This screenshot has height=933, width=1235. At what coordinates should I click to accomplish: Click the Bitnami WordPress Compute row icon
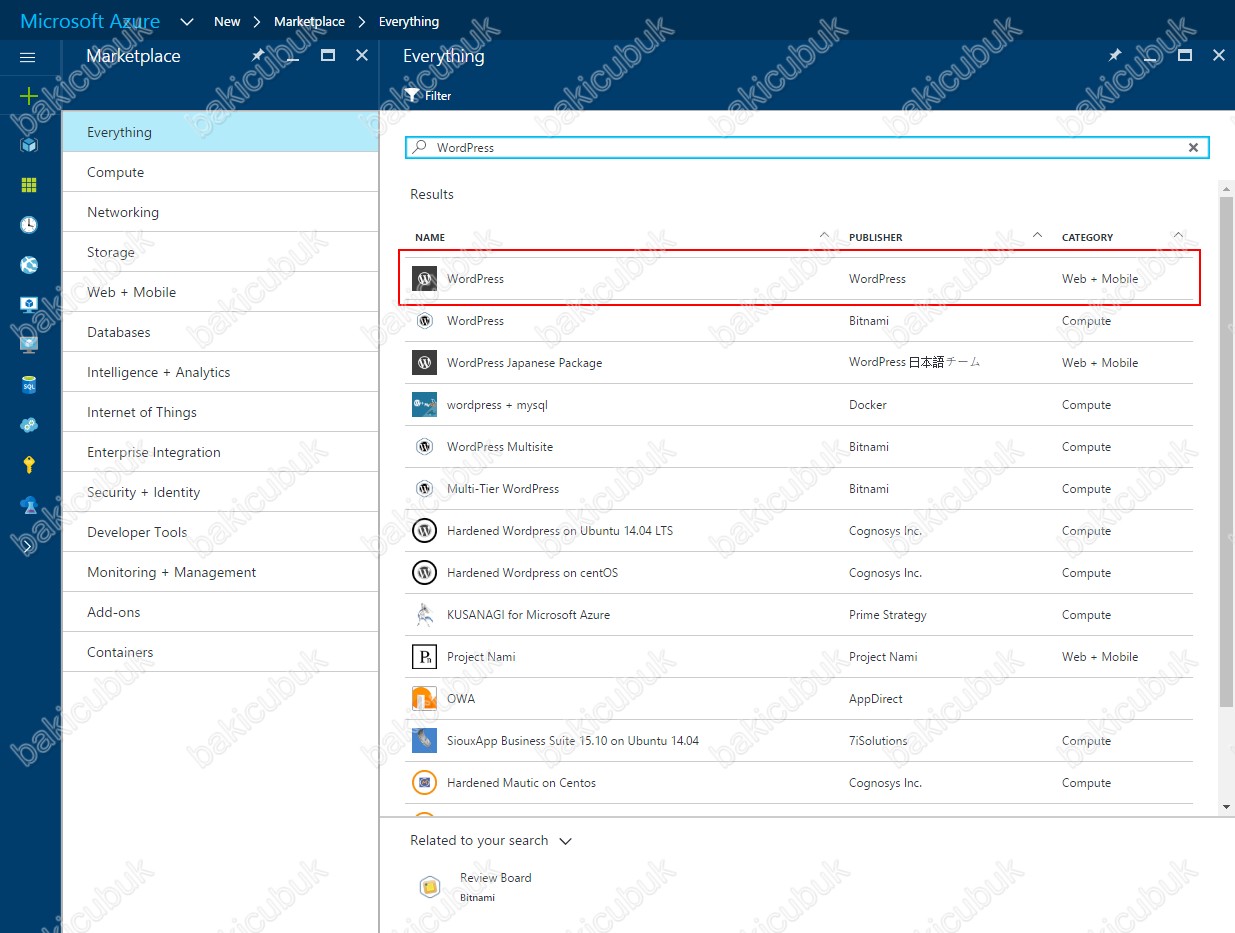(425, 321)
